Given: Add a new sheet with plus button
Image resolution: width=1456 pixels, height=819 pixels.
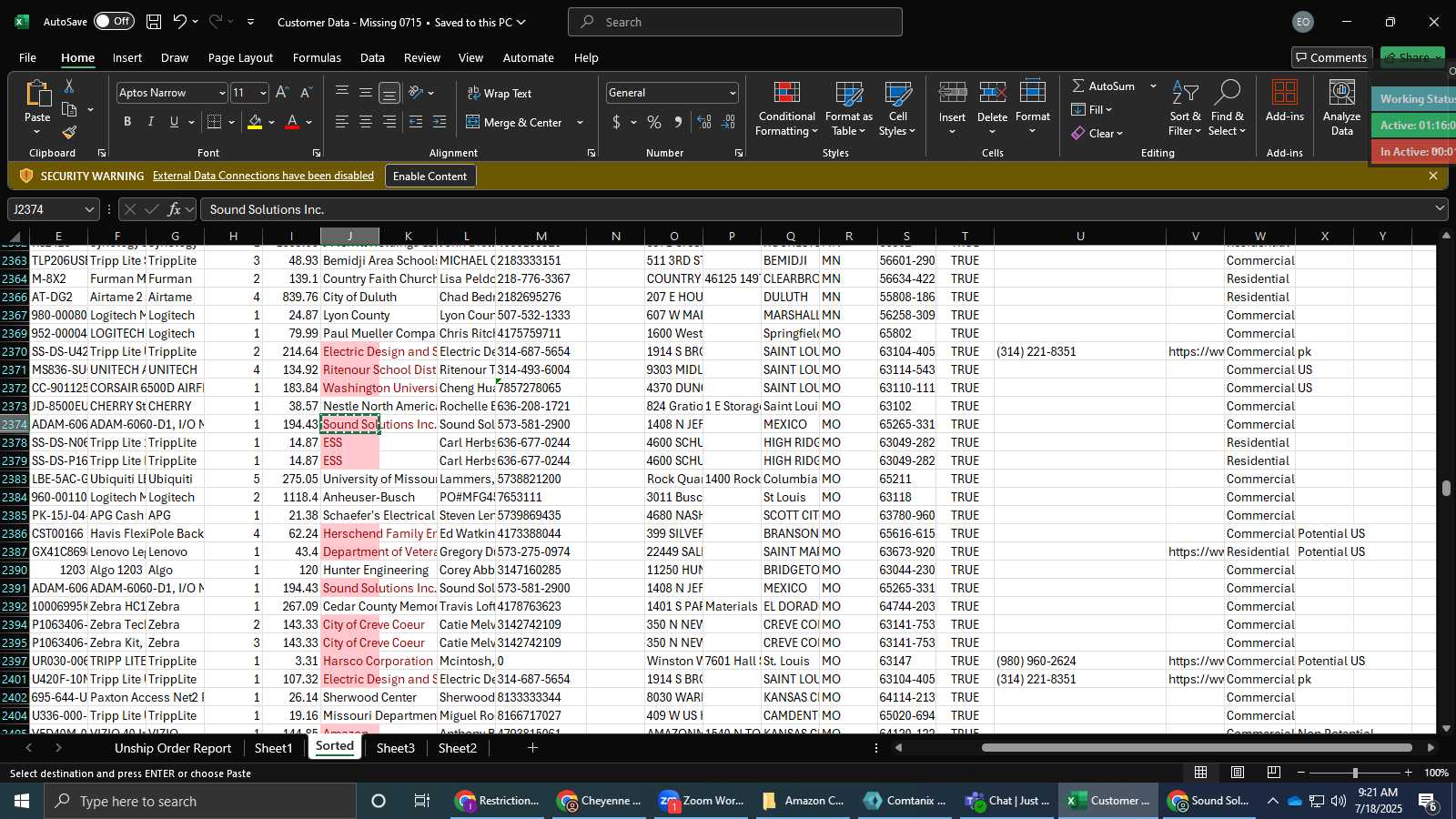Looking at the screenshot, I should tap(532, 748).
